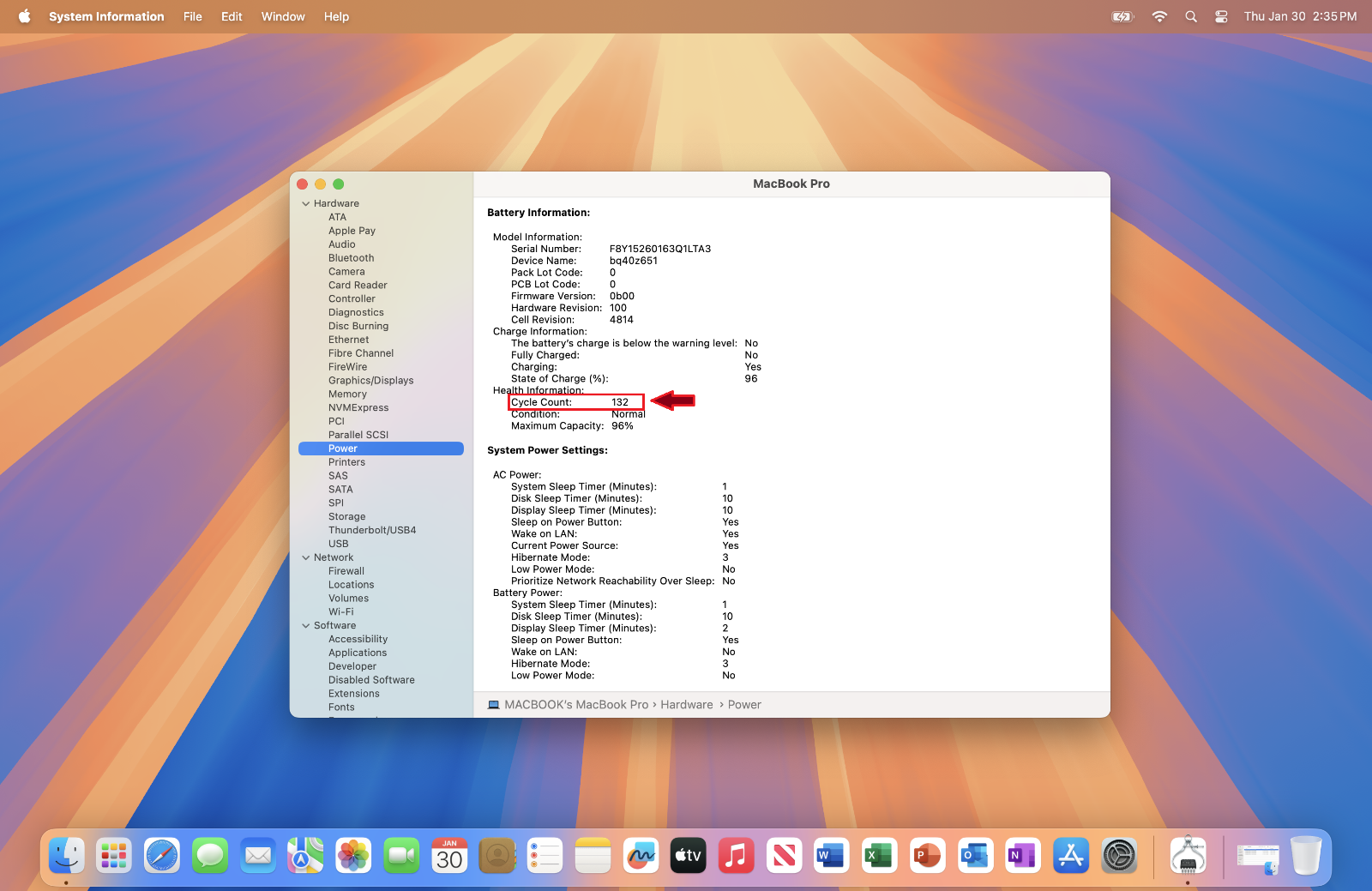Click the Cycle Count value 132
1372x891 pixels.
620,402
